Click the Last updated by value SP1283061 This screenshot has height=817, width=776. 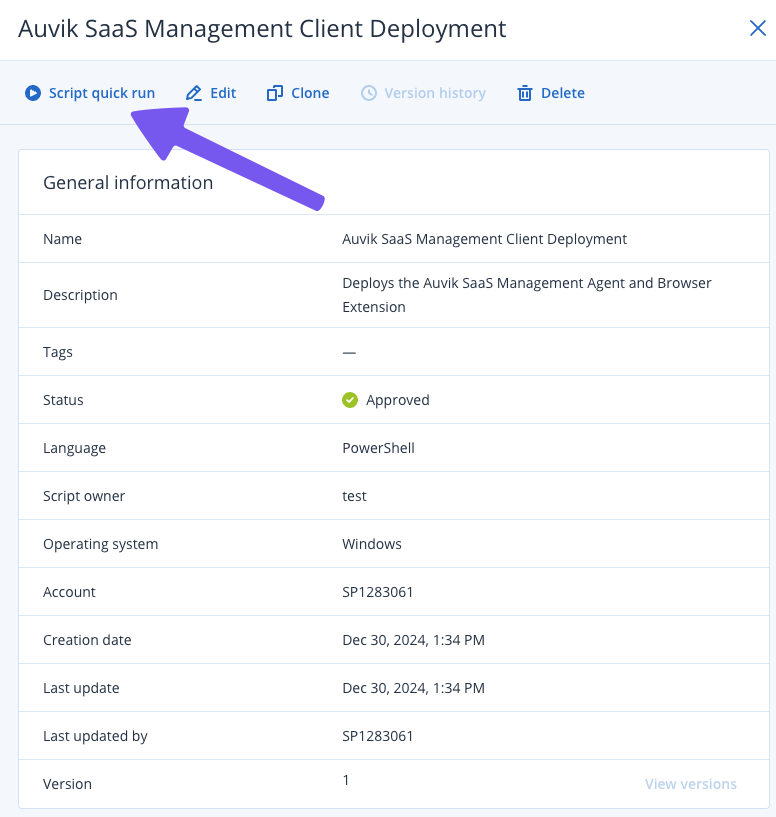click(x=378, y=736)
